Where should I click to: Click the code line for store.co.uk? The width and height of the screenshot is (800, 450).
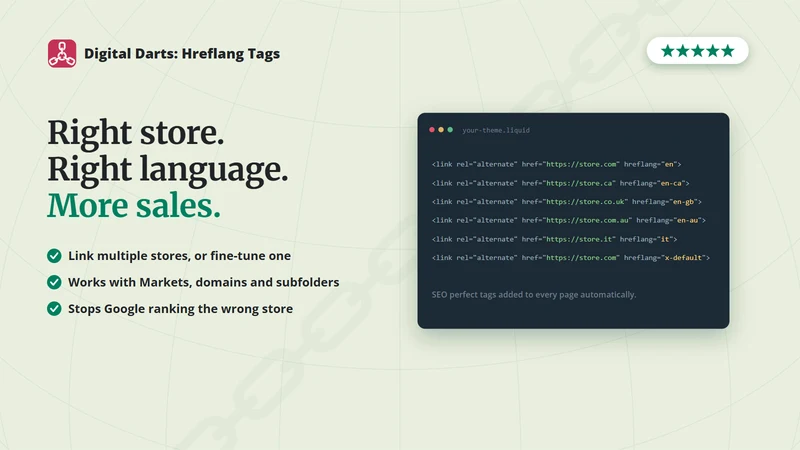pos(566,202)
